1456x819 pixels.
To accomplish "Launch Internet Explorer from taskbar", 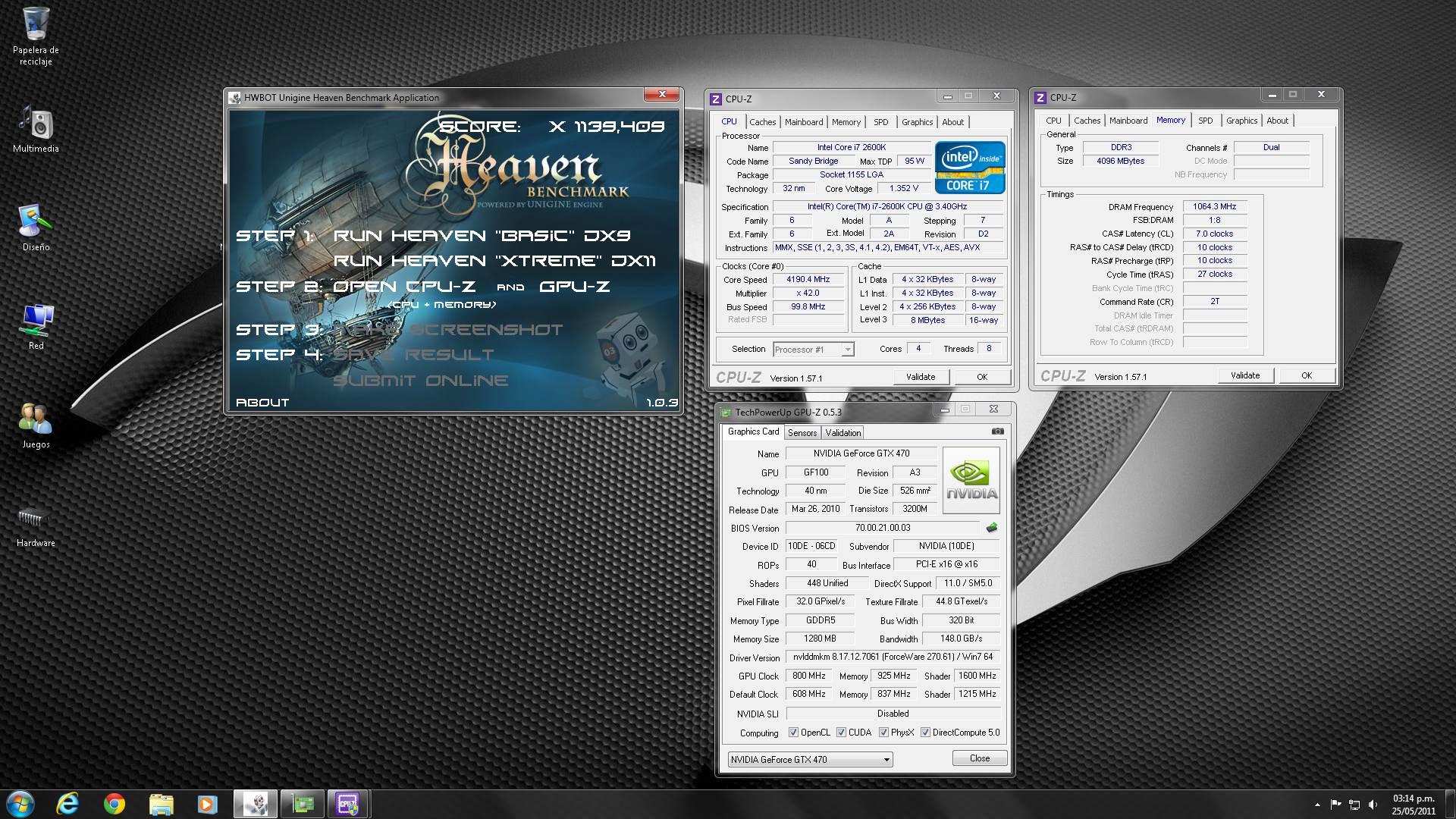I will point(67,804).
